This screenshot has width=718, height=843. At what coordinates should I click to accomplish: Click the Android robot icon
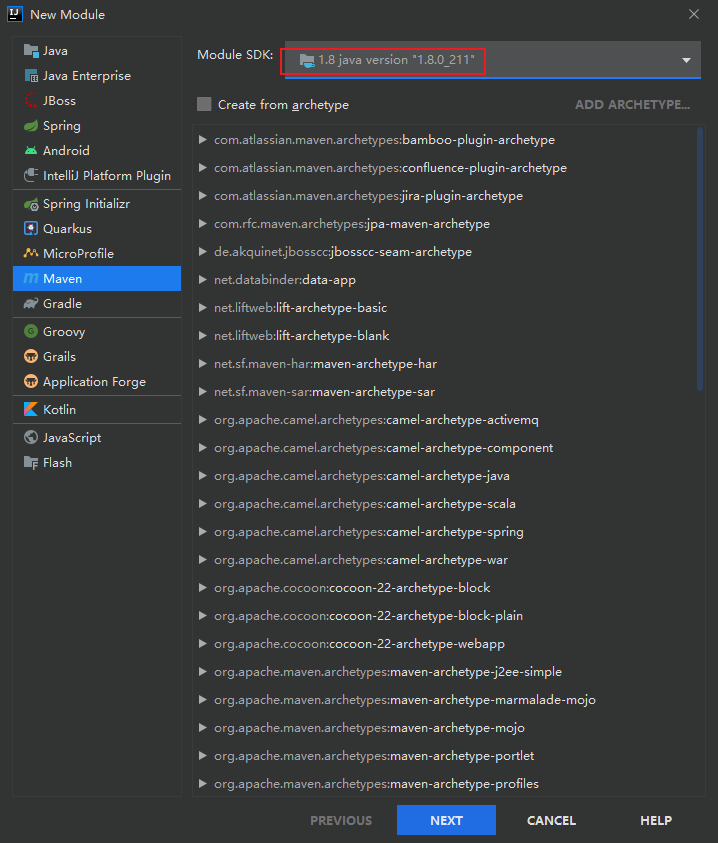click(x=31, y=151)
